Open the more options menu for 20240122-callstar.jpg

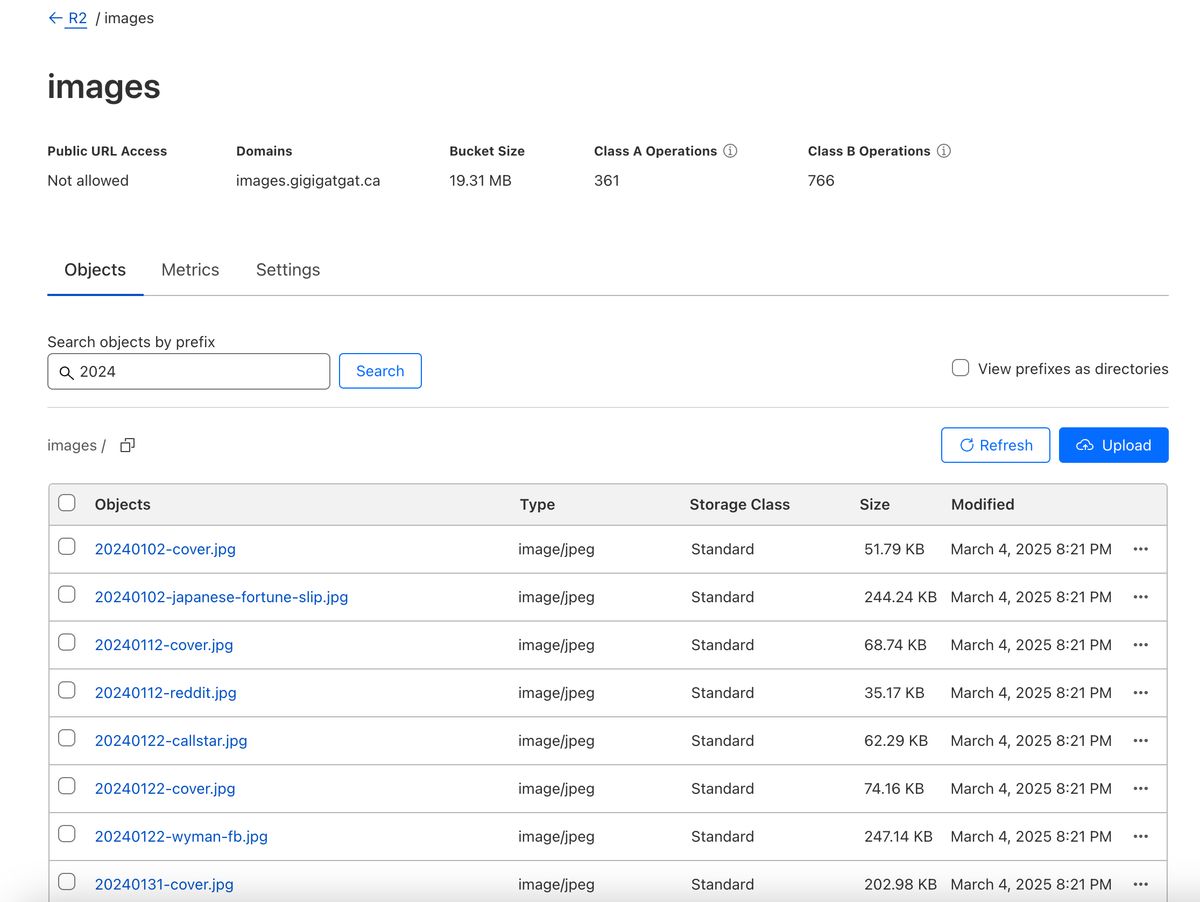tap(1140, 741)
